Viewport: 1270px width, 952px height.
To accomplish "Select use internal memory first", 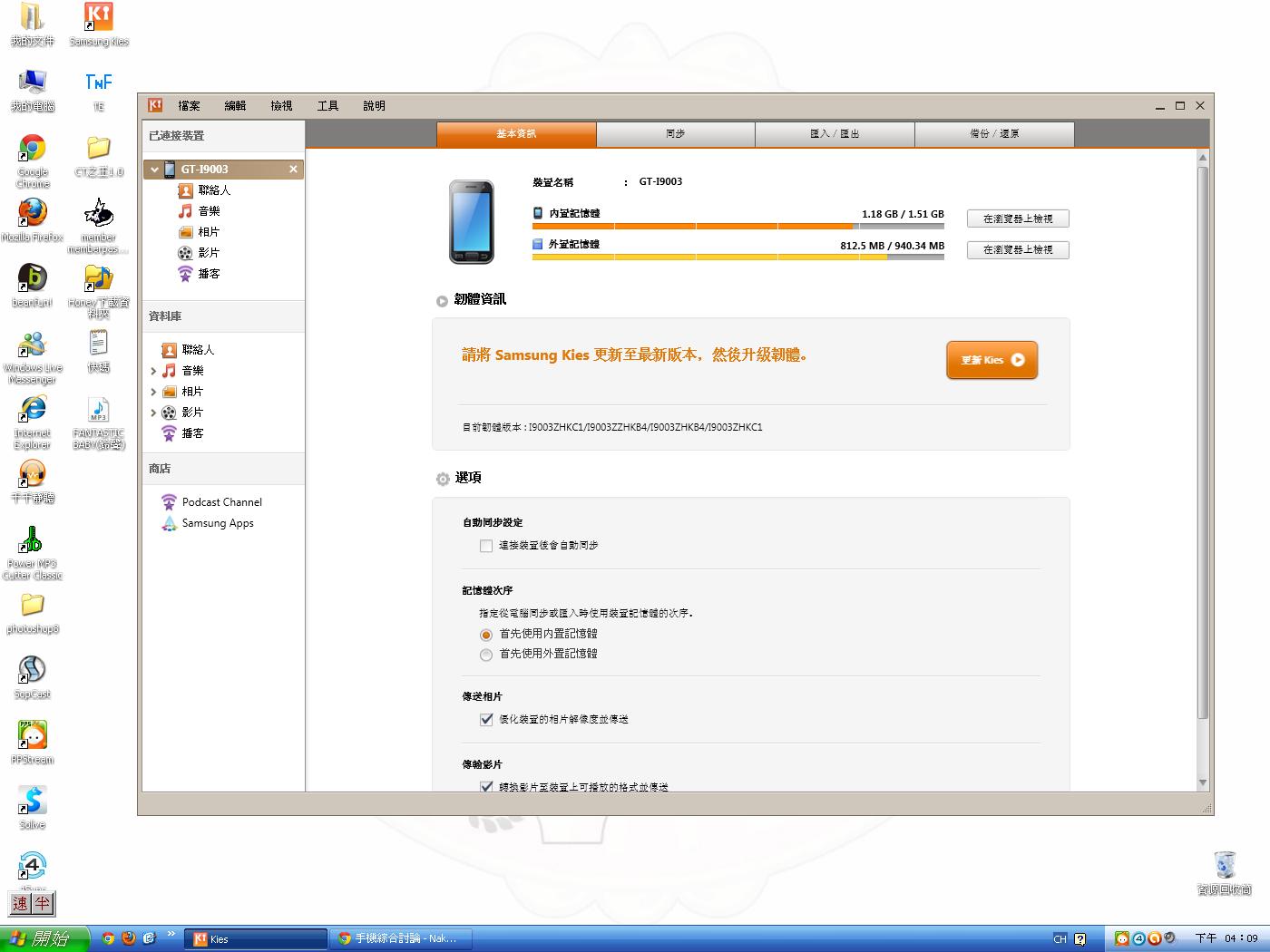I will [486, 635].
